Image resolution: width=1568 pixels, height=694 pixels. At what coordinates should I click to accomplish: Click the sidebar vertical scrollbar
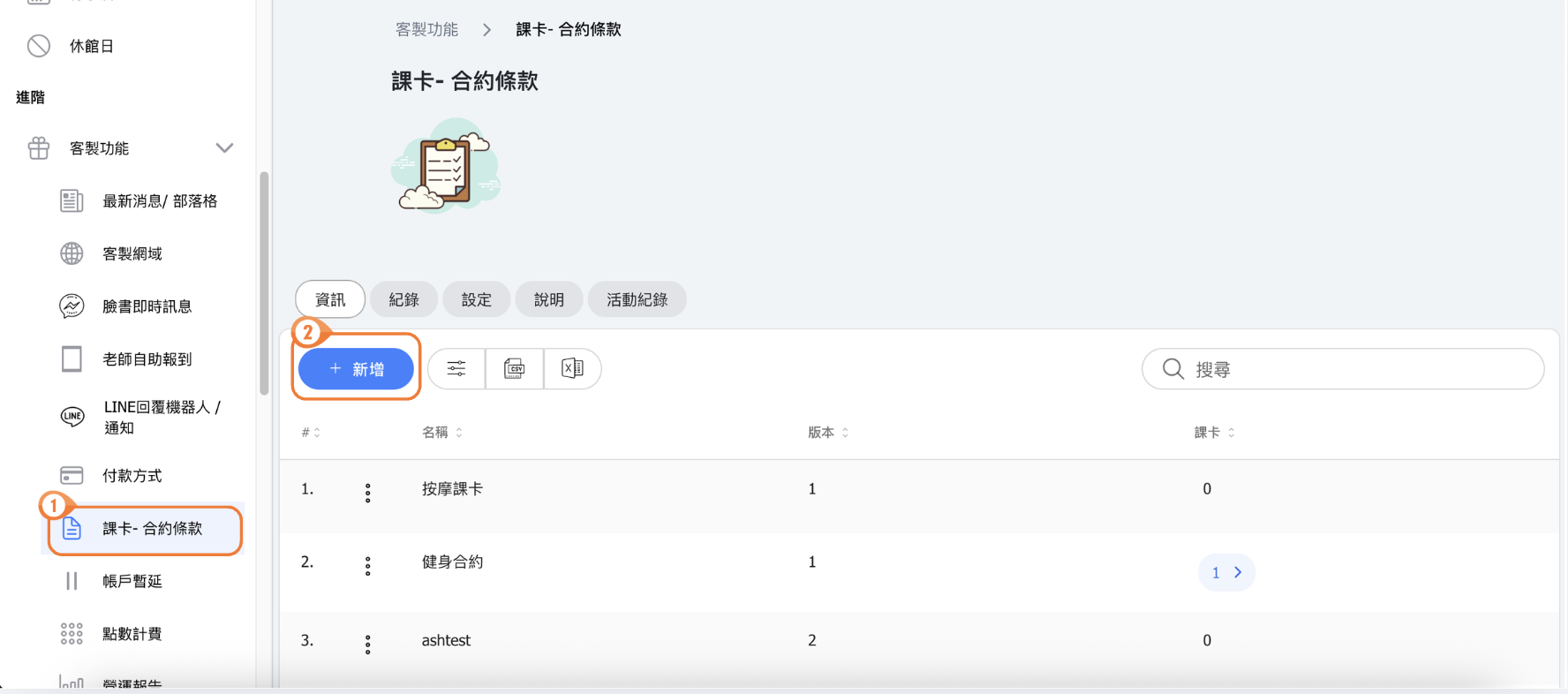[263, 283]
